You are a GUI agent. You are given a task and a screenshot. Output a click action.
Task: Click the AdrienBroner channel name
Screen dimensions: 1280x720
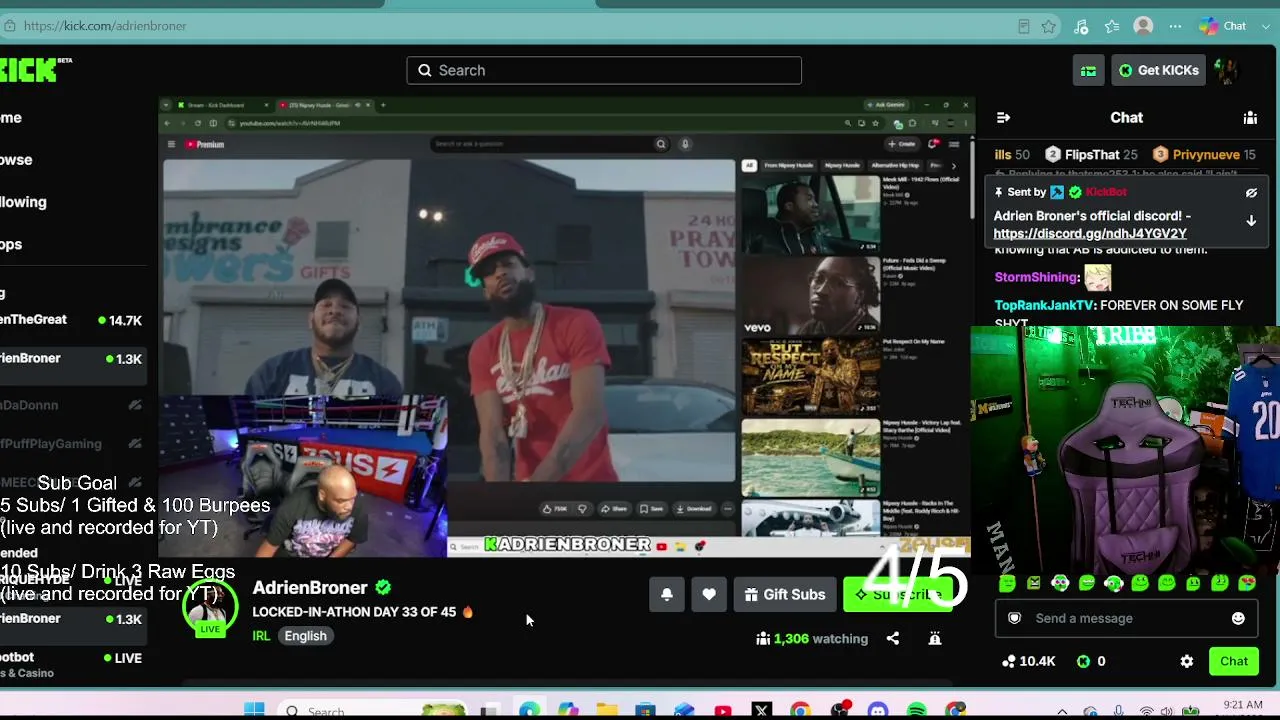(310, 588)
